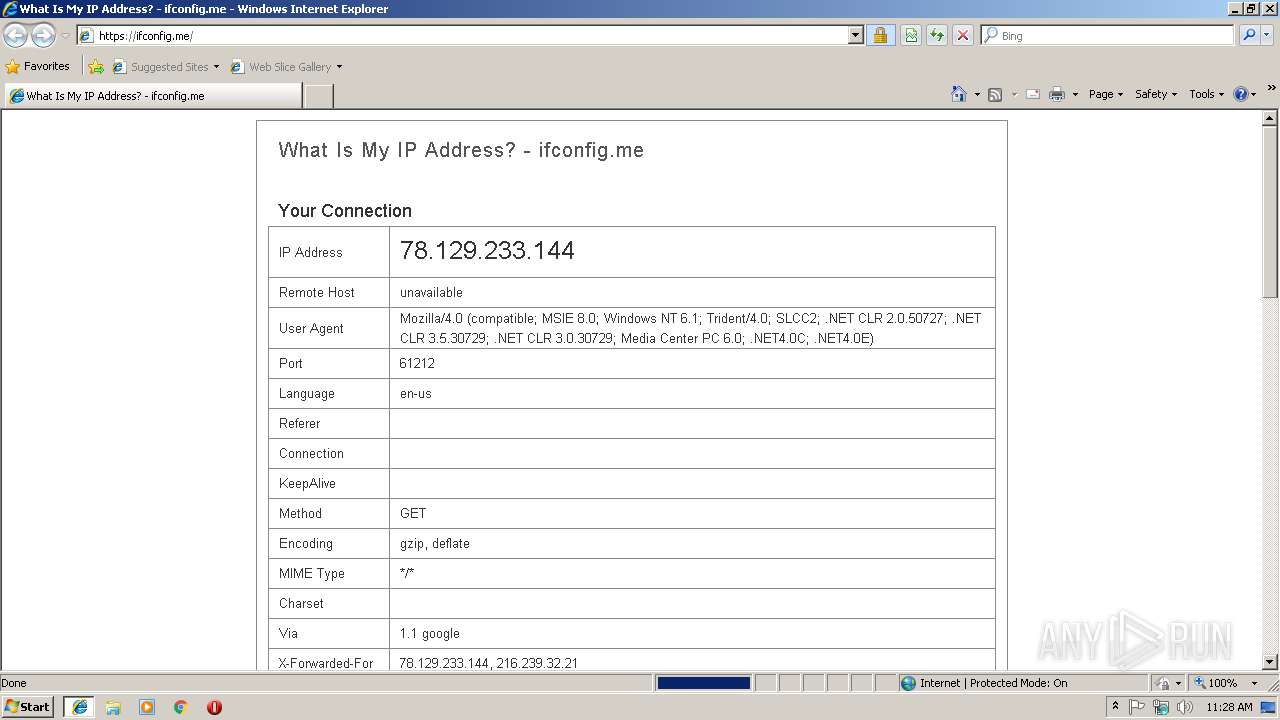Launch Google Chrome from taskbar
Screen dimensions: 1280x720
(181, 707)
